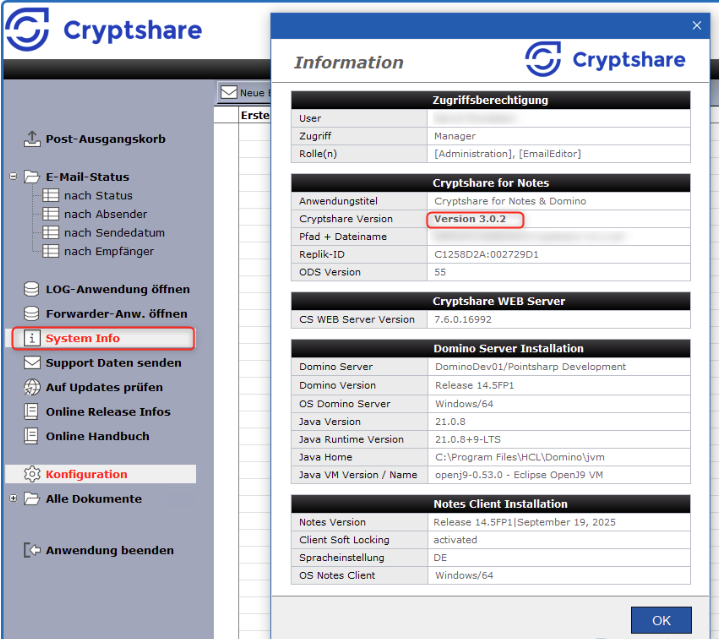This screenshot has height=639, width=719.
Task: Open LOG-Anwendung öffnen entry
Action: 118,289
